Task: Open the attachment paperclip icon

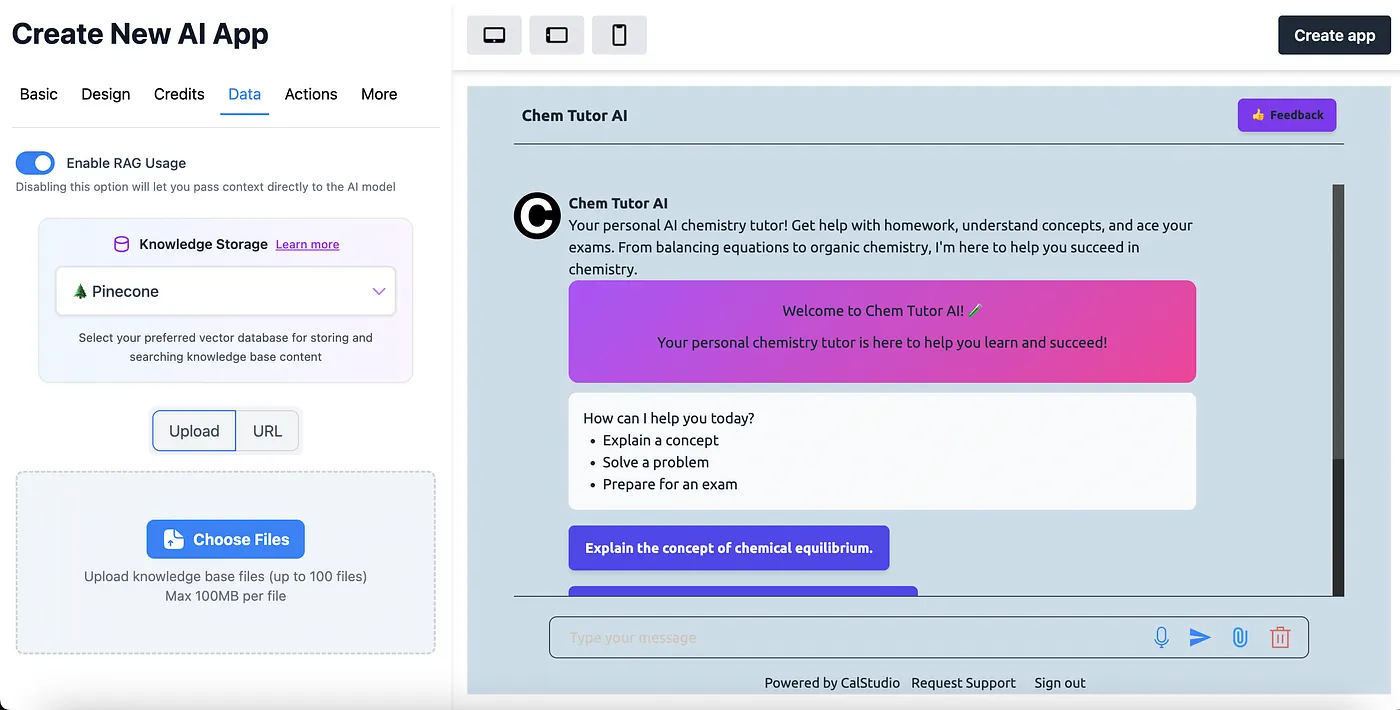Action: tap(1240, 637)
